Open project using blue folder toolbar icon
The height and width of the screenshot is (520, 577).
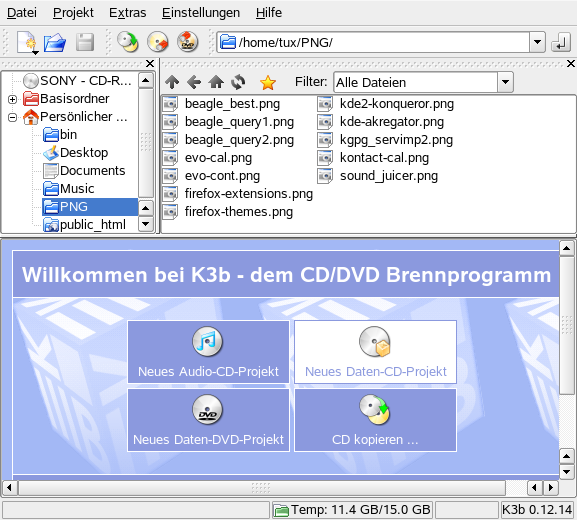55,42
